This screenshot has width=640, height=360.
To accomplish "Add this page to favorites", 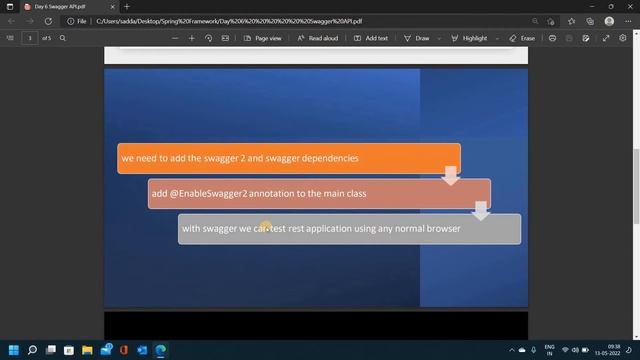I will click(551, 21).
